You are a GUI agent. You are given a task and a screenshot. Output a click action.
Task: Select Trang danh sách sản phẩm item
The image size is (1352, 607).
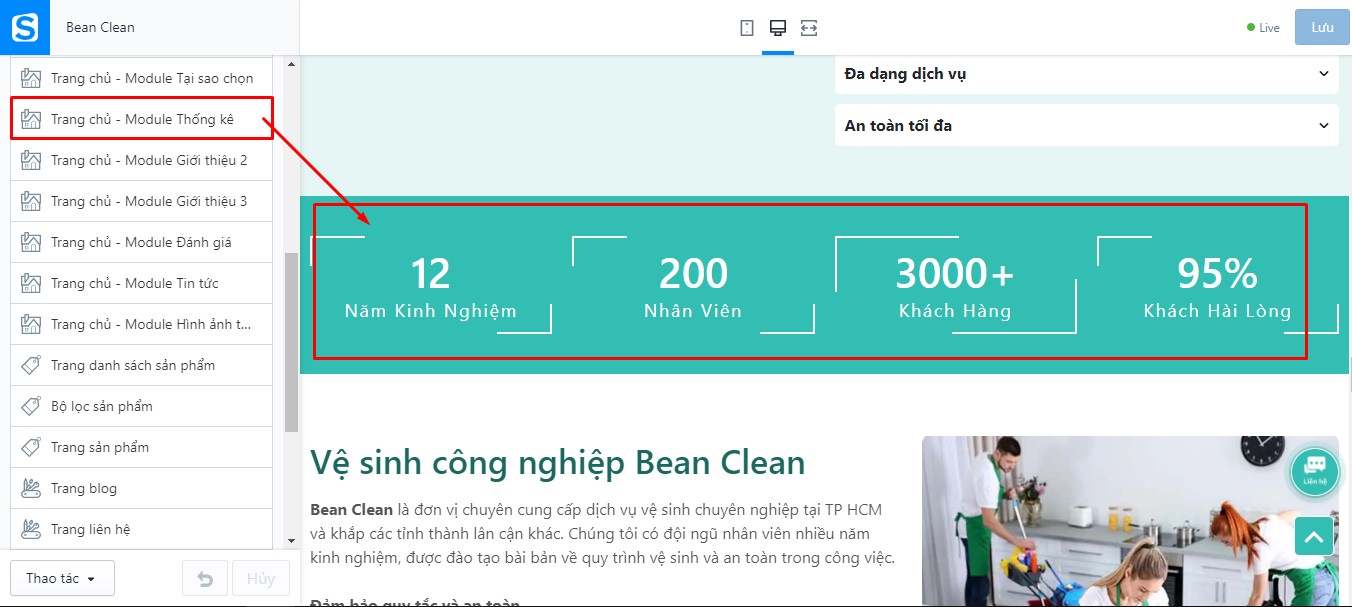141,365
